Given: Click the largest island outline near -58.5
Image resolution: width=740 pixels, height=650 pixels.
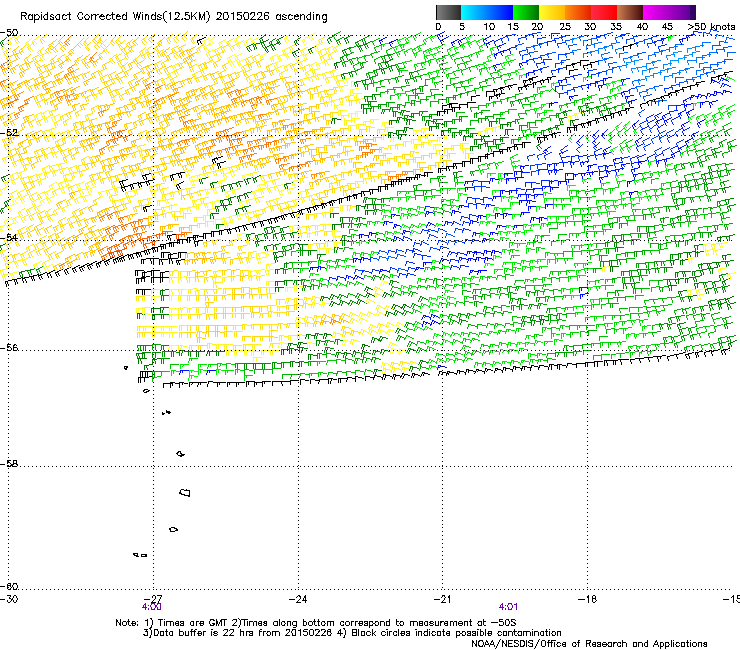Looking at the screenshot, I should click(185, 493).
